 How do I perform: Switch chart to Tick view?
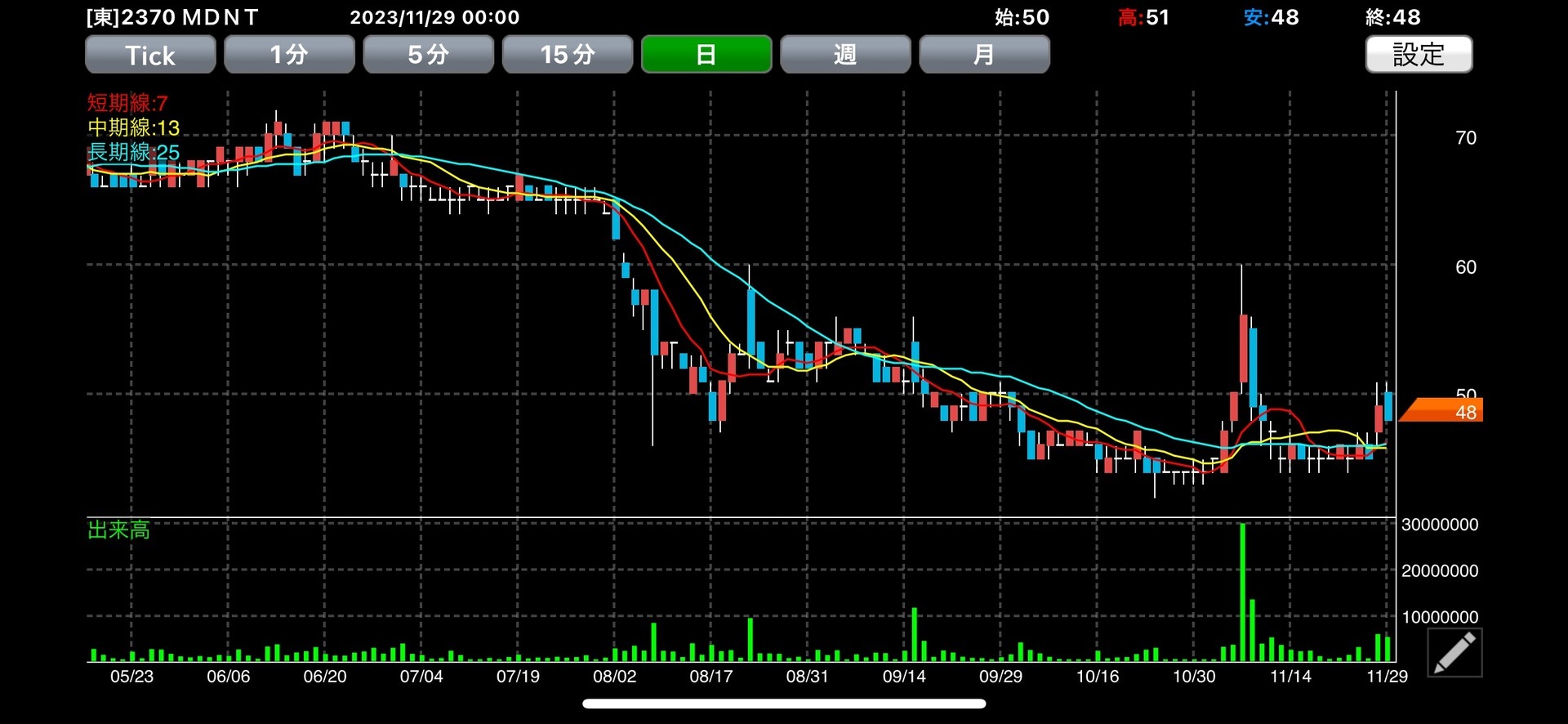click(150, 55)
